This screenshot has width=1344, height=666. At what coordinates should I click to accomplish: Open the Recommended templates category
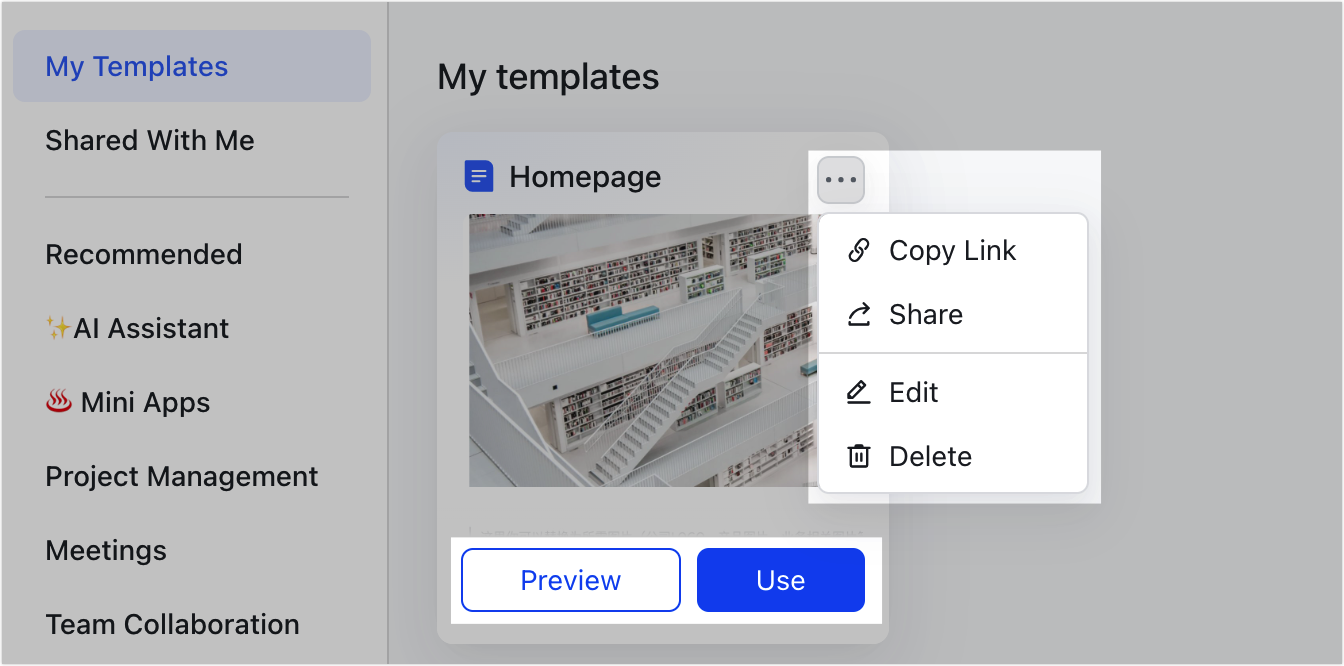point(143,254)
